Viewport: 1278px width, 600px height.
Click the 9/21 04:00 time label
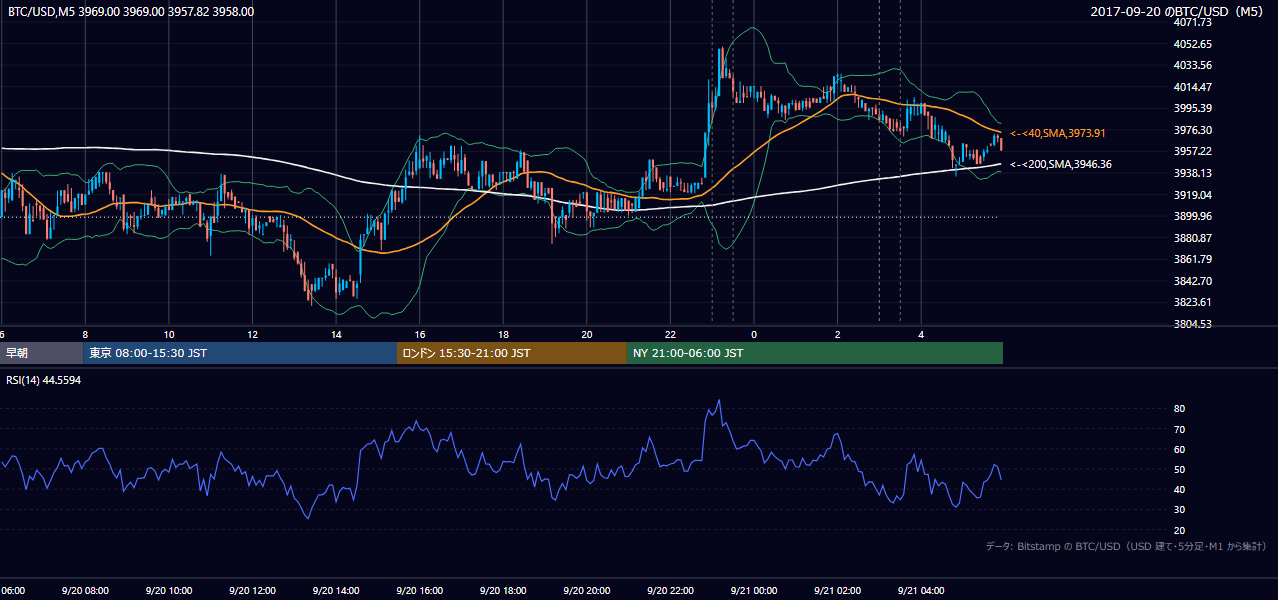(x=921, y=590)
